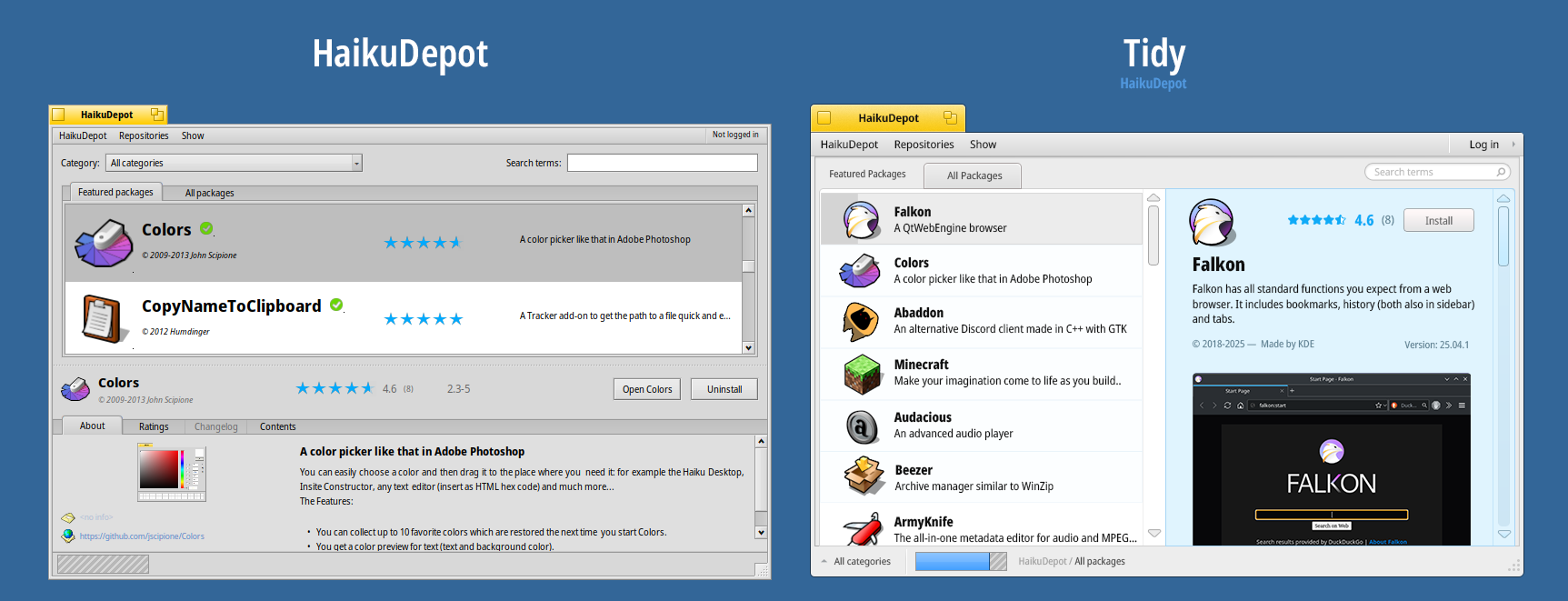Open the Not logged in menu
1568x601 pixels.
[735, 135]
